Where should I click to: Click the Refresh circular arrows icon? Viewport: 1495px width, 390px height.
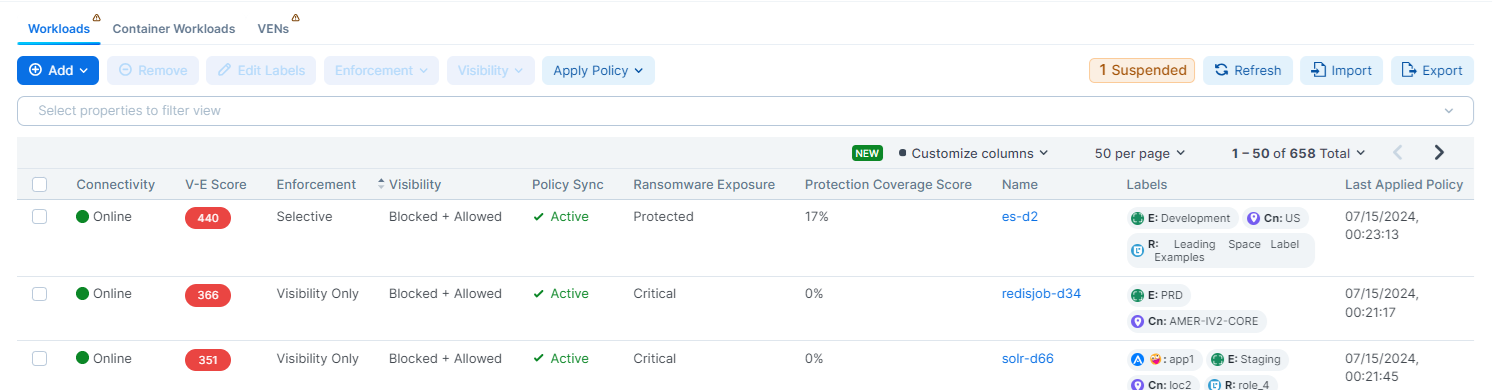[x=1221, y=70]
